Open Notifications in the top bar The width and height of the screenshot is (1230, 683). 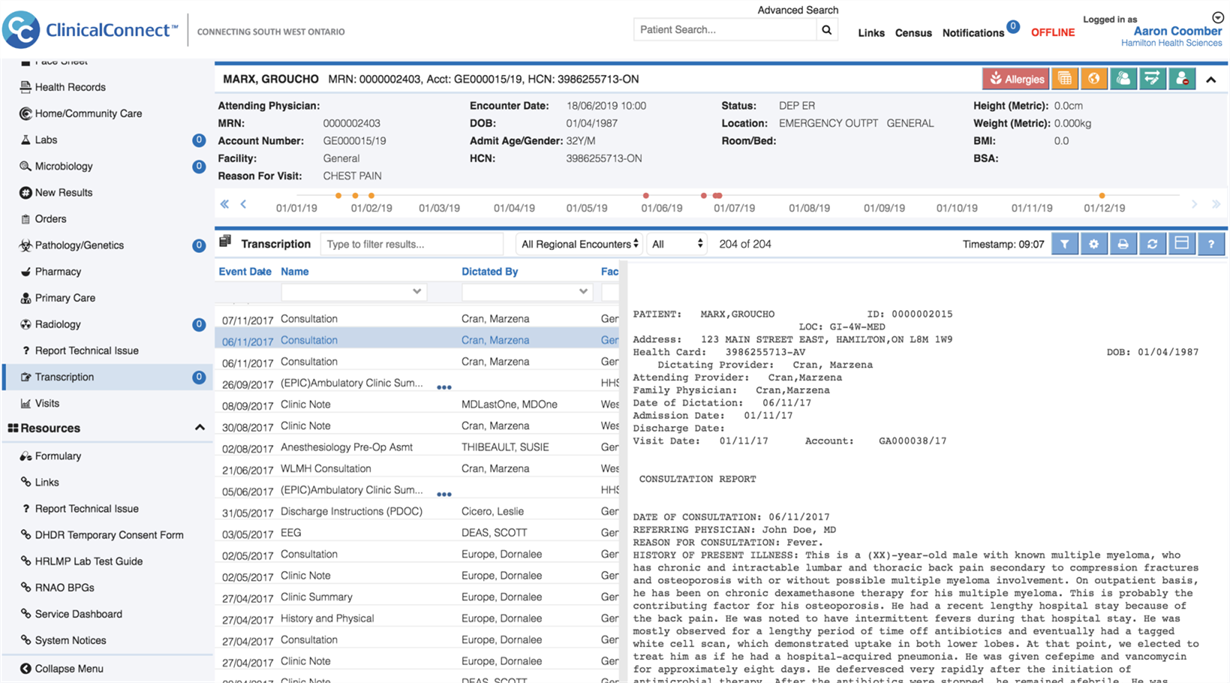973,33
